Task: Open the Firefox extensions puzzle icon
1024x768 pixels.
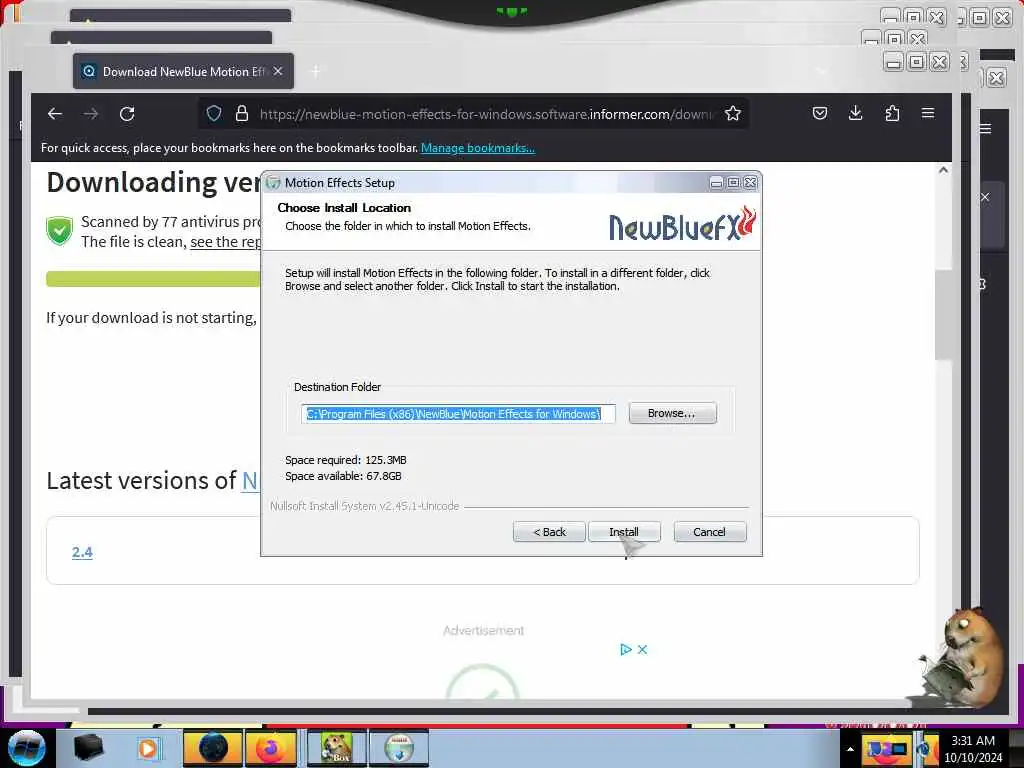Action: coord(891,114)
